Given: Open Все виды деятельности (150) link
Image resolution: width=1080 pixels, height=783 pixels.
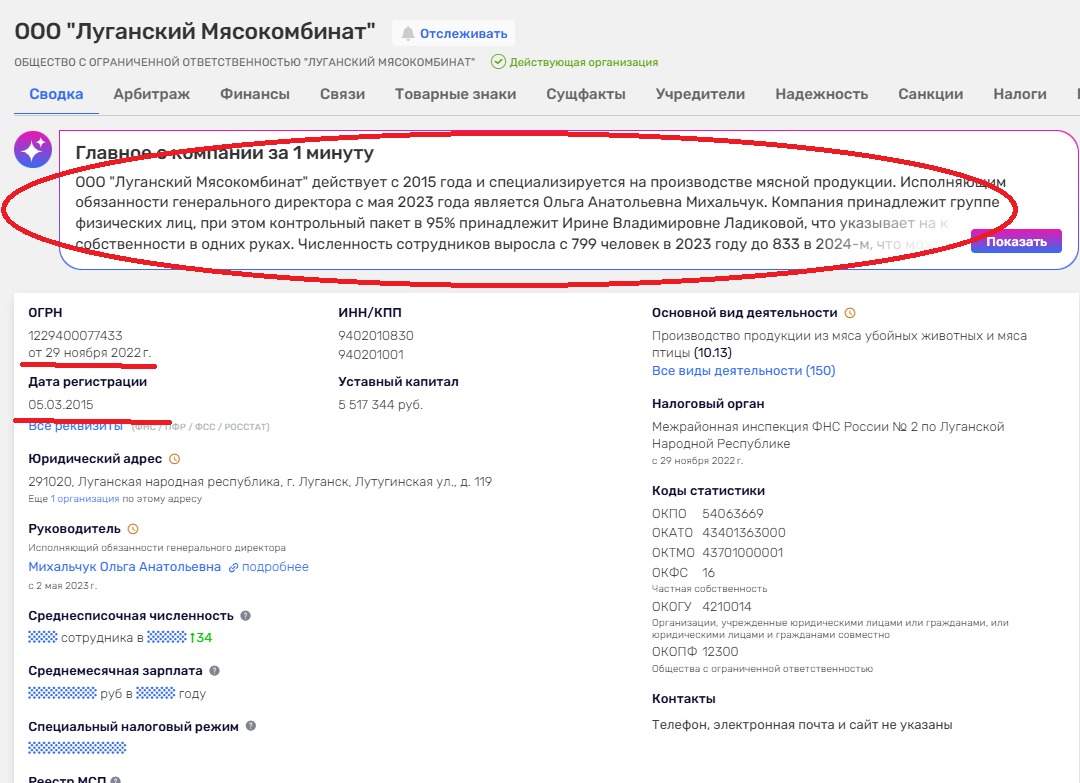Looking at the screenshot, I should (743, 371).
